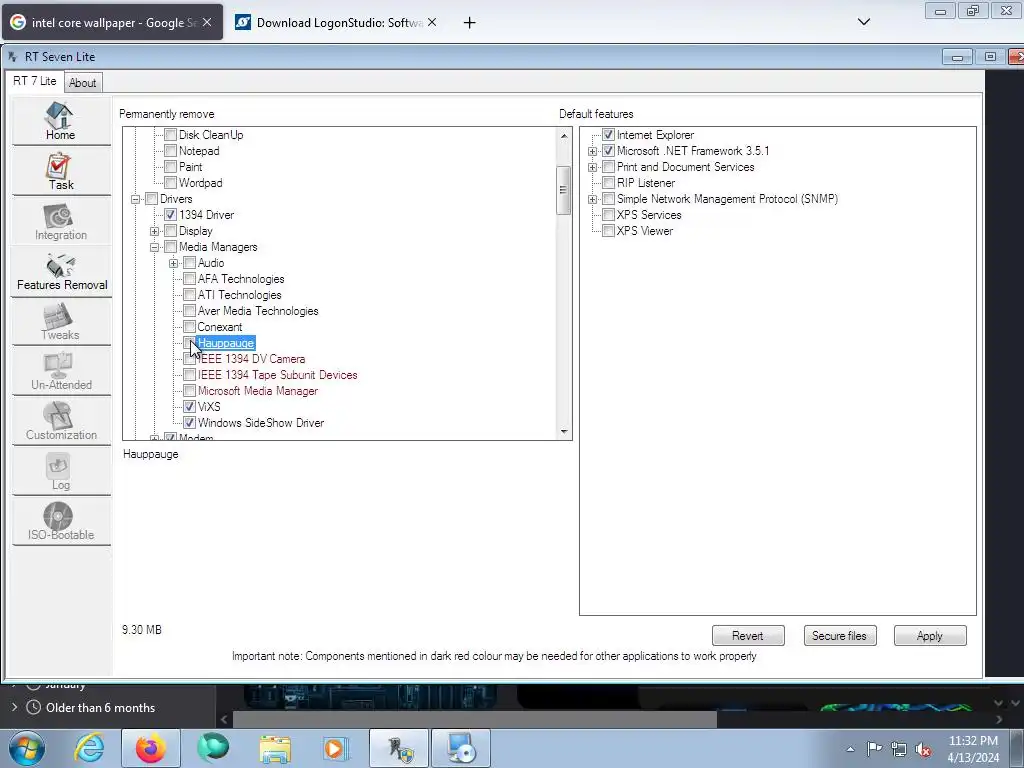Uncheck the 1394 Driver checkbox

[x=170, y=215]
